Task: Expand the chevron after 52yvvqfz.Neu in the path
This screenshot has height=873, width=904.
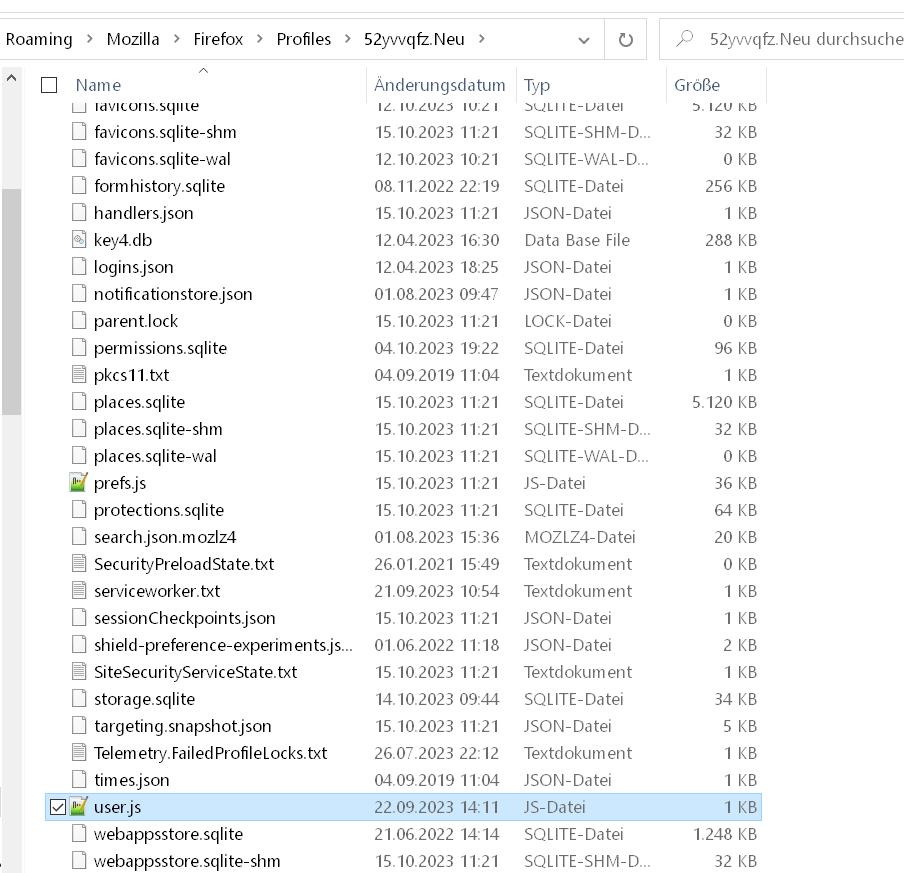Action: tap(482, 40)
